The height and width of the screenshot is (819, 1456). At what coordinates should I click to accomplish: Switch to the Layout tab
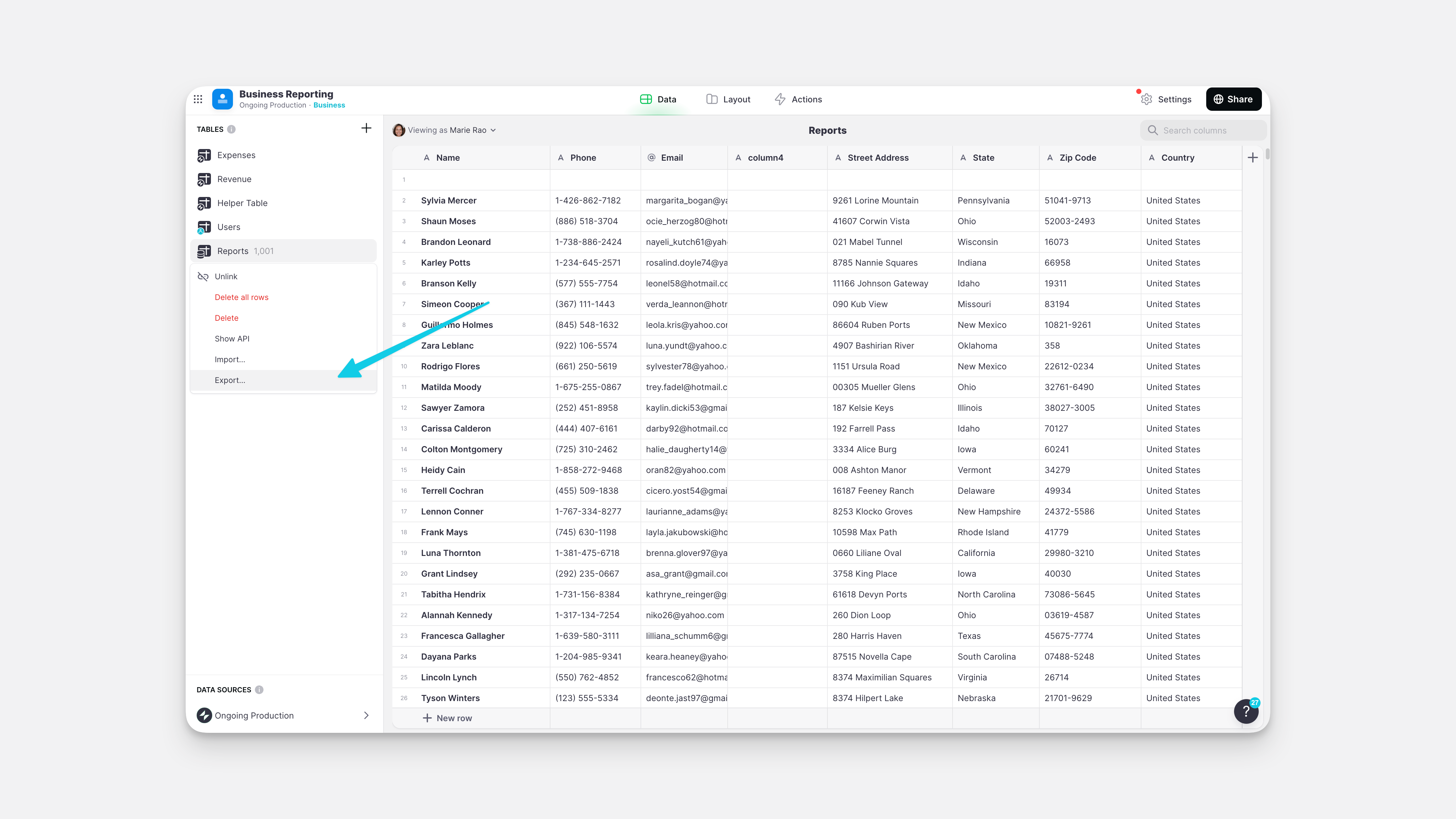tap(728, 99)
